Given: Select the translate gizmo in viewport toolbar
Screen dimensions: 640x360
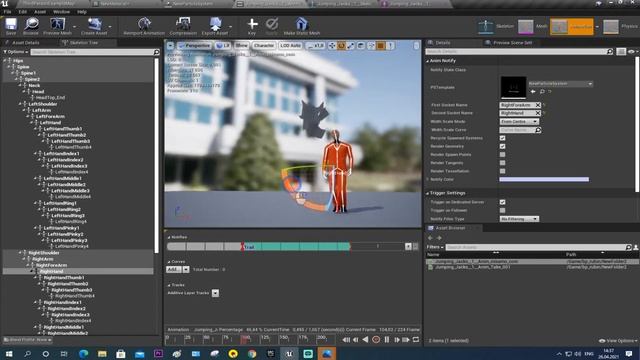Looking at the screenshot, I should [332, 46].
